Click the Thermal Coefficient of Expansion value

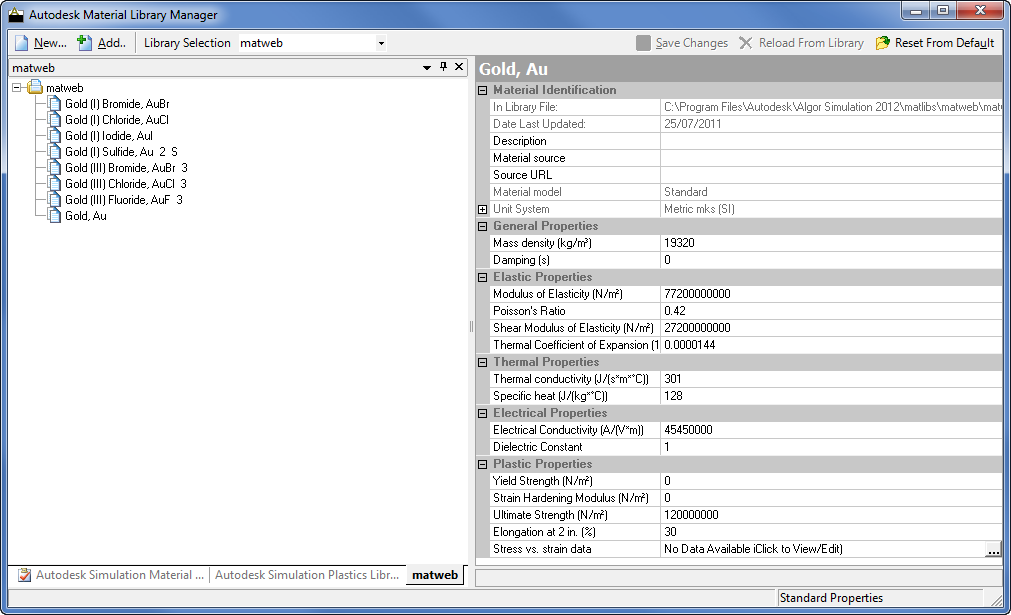[831, 346]
